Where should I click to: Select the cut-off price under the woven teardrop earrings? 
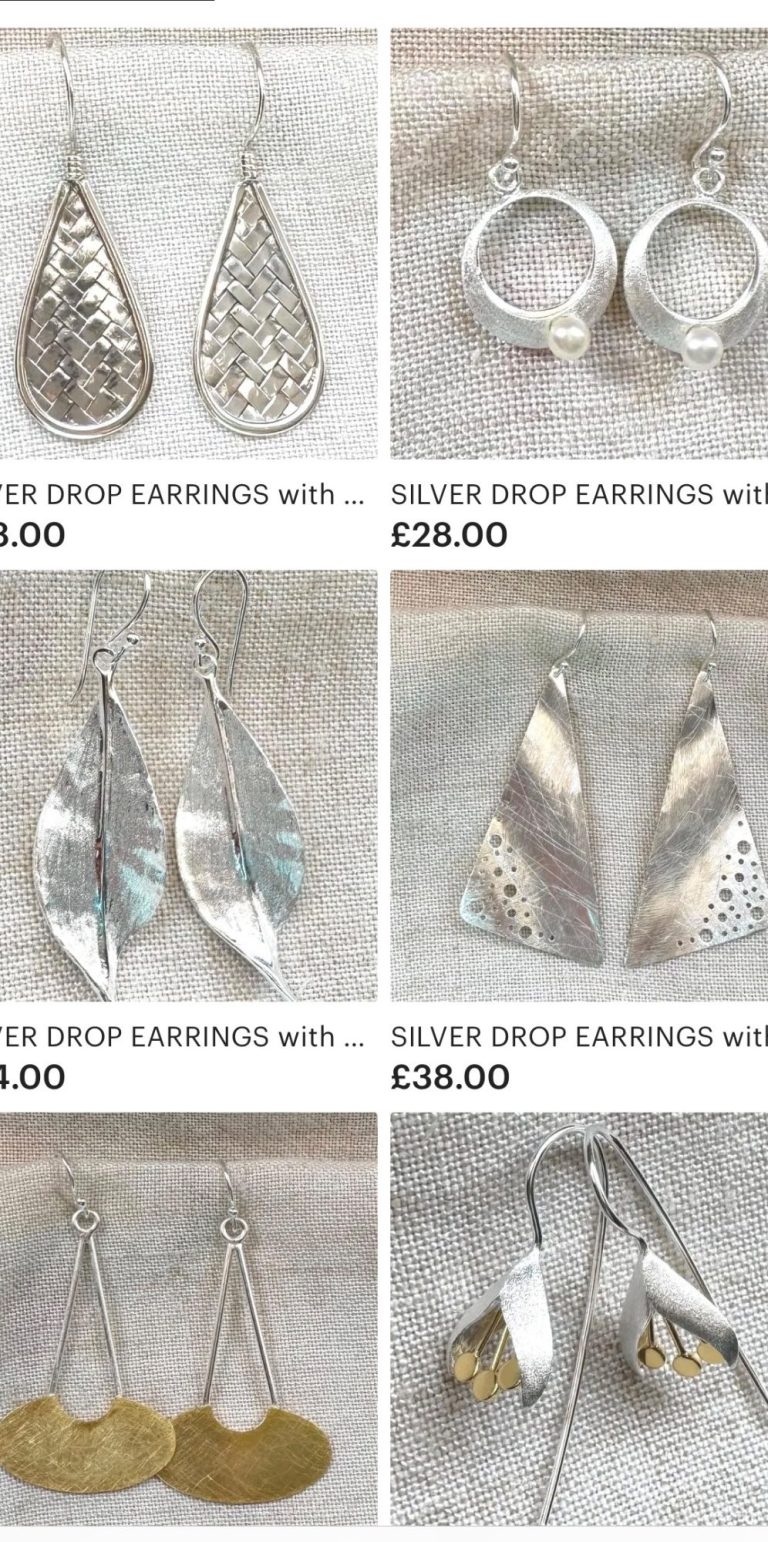coord(33,534)
